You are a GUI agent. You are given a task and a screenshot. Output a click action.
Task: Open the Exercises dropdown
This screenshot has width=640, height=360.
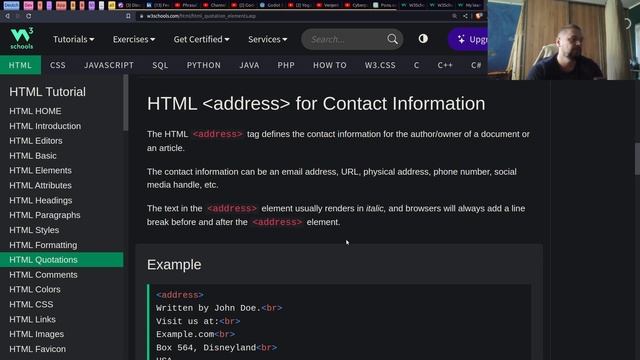tap(134, 39)
